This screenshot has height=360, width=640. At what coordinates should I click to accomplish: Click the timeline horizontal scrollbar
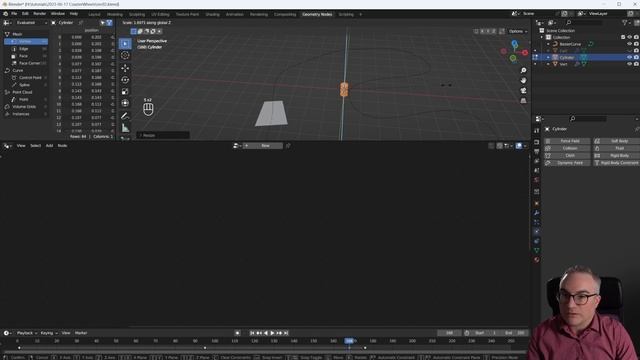[x=265, y=351]
